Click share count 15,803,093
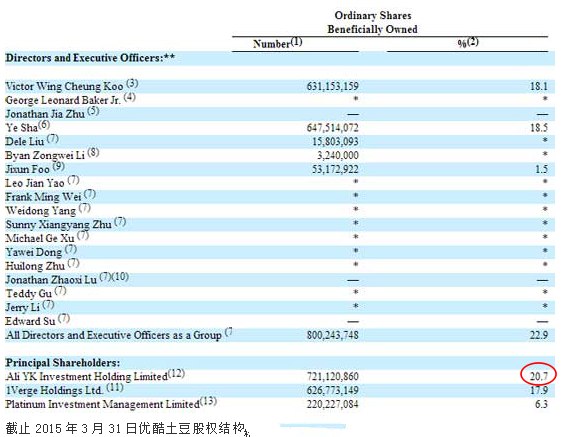 335,141
